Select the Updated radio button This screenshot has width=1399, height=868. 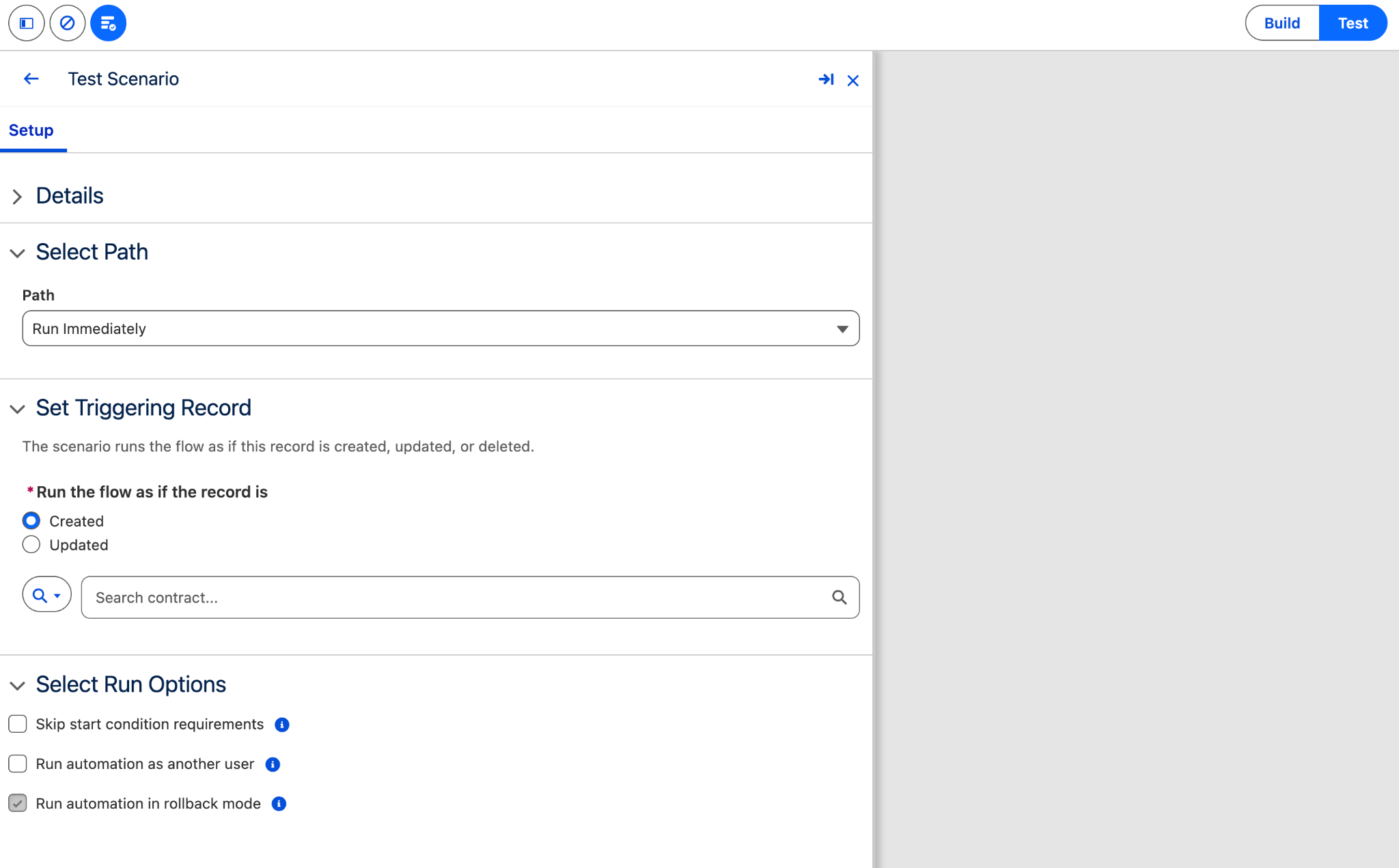coord(31,545)
